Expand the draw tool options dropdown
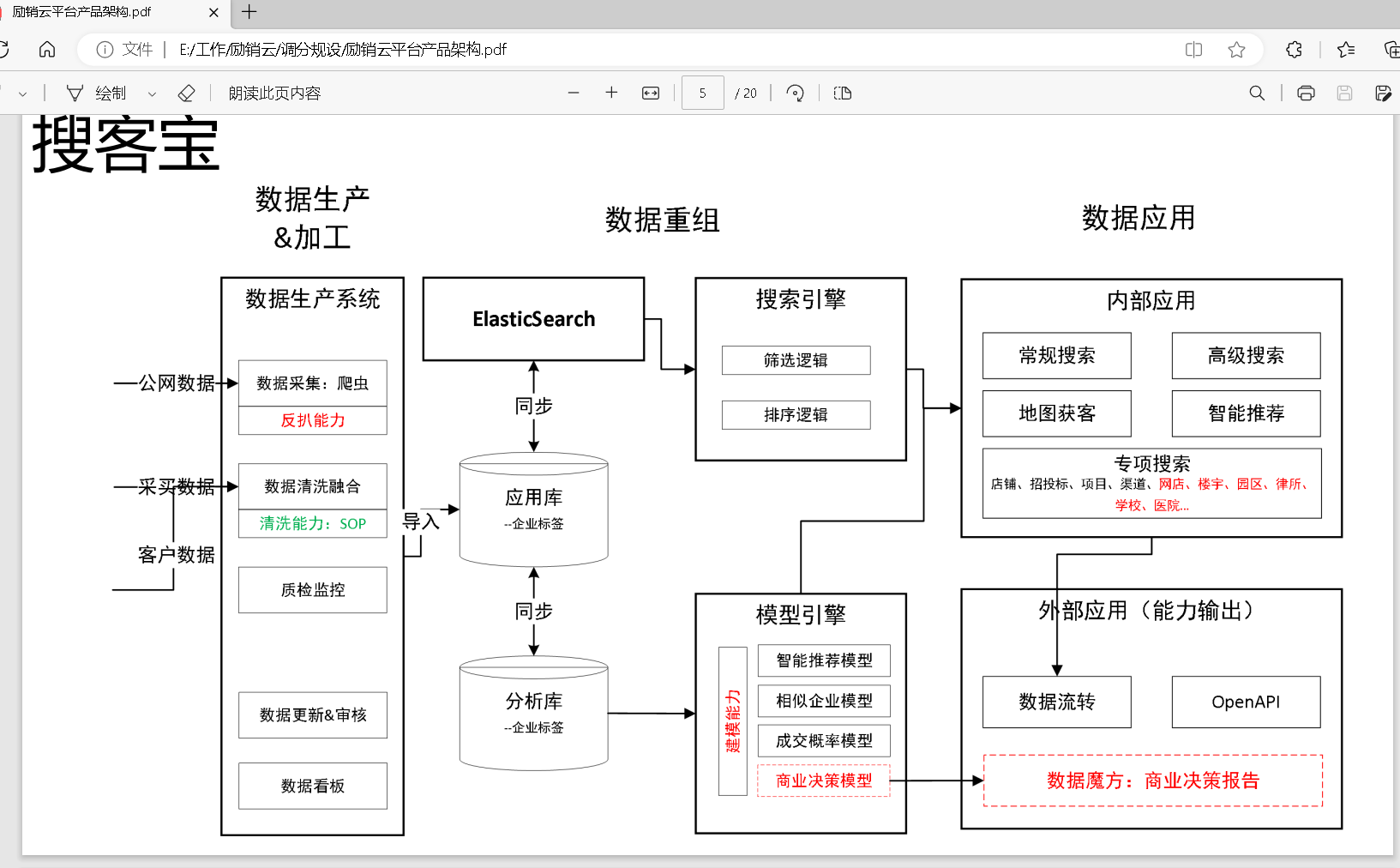Screen dimensions: 1400x868 click(x=152, y=93)
